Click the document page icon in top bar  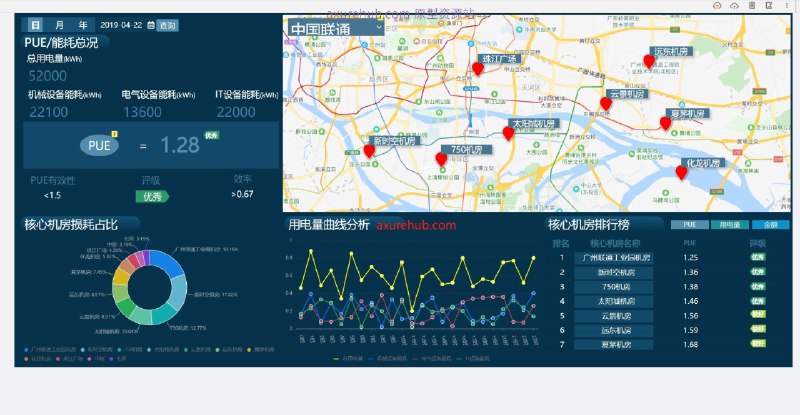pyautogui.click(x=752, y=5)
